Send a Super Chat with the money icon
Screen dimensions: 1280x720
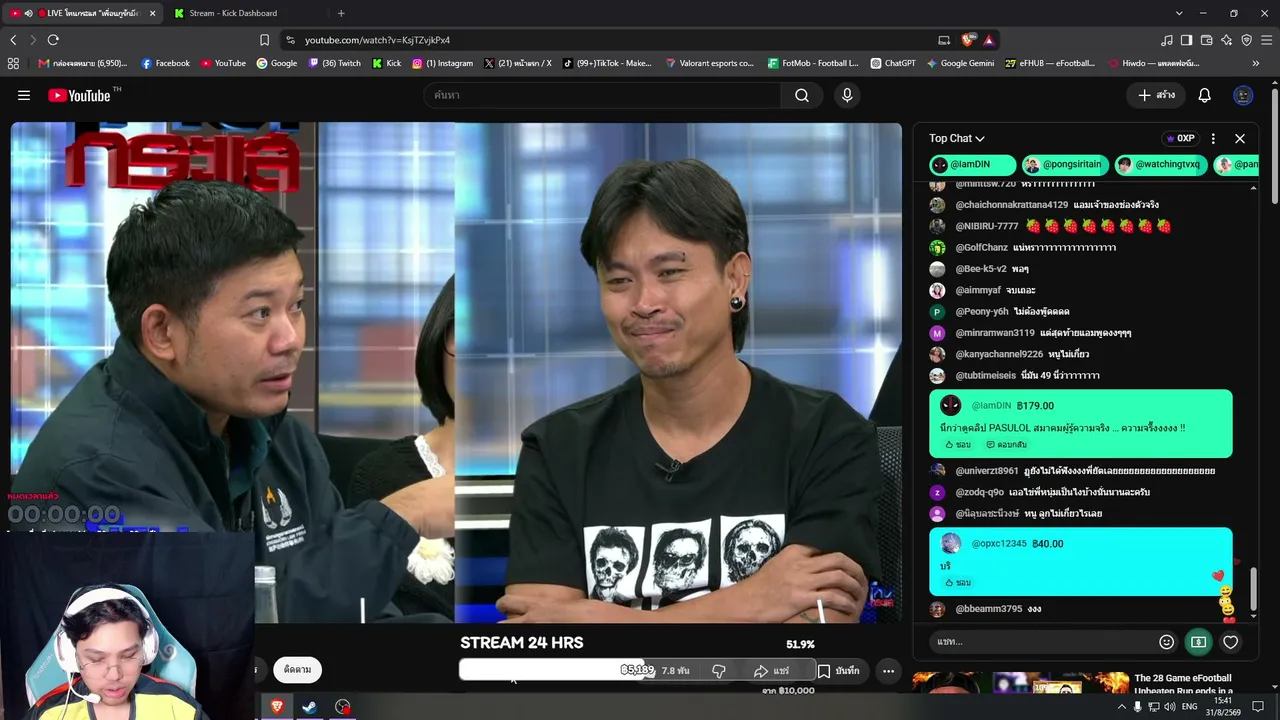(x=1198, y=642)
